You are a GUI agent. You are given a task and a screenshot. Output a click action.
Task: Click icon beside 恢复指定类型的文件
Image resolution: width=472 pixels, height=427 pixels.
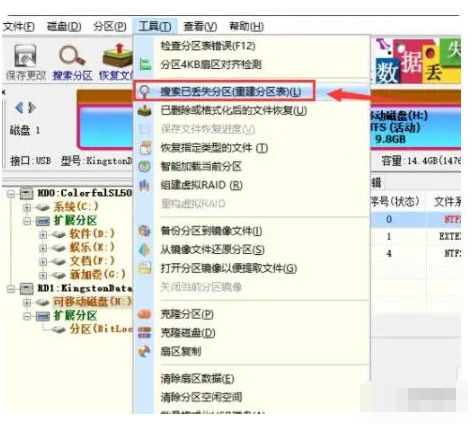[145, 148]
